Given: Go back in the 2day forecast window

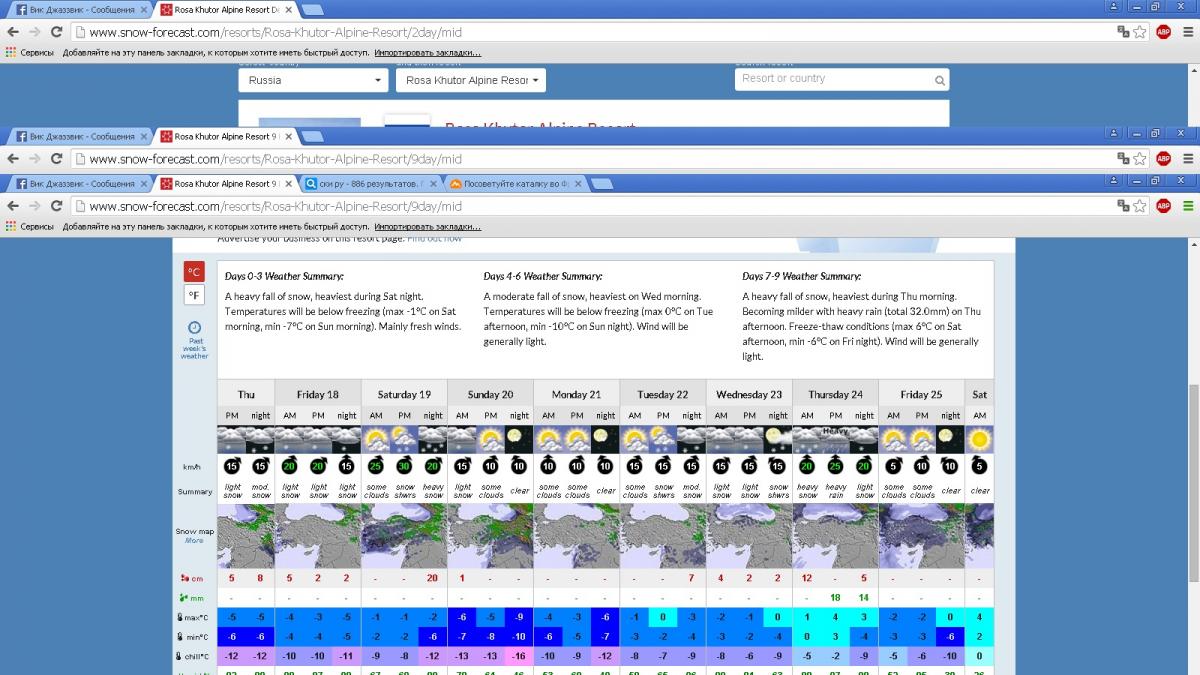Looking at the screenshot, I should (12, 31).
